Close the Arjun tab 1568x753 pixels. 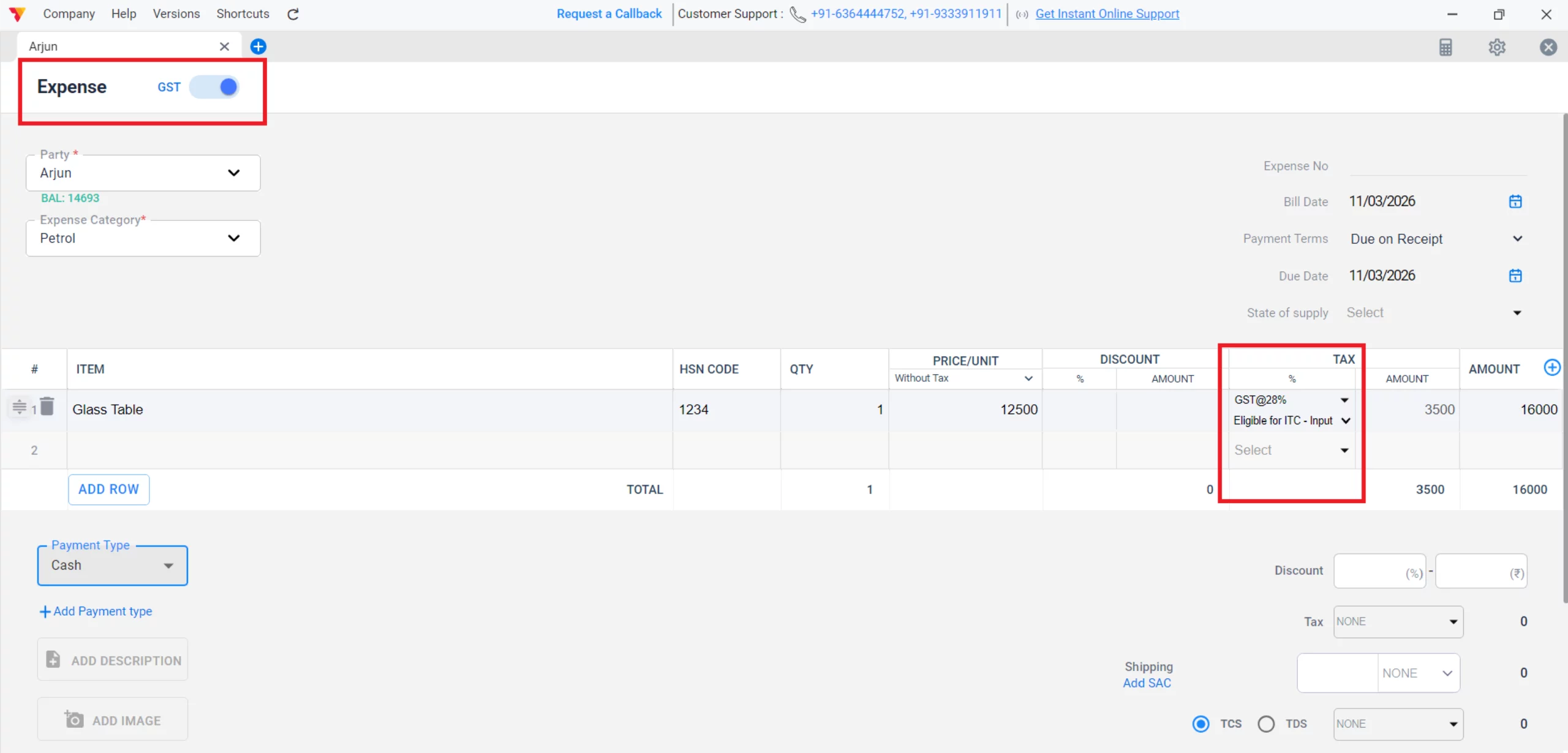pos(224,47)
